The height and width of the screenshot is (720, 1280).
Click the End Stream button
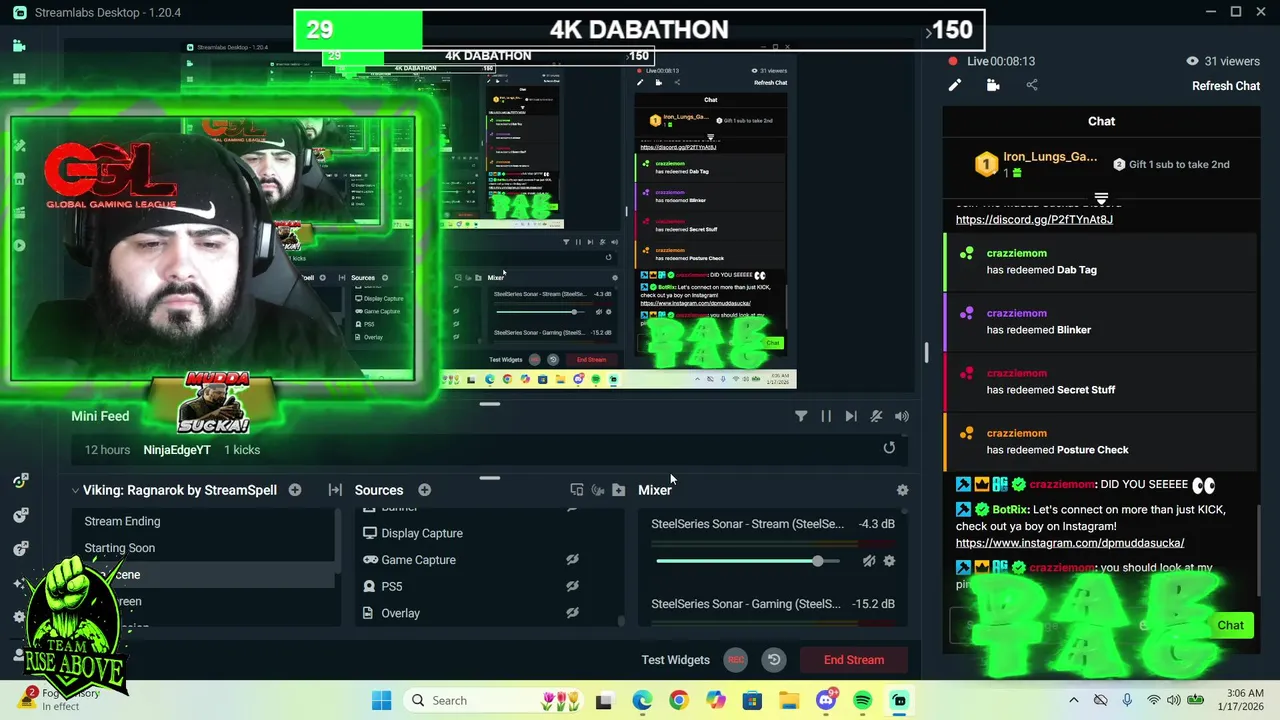[854, 660]
